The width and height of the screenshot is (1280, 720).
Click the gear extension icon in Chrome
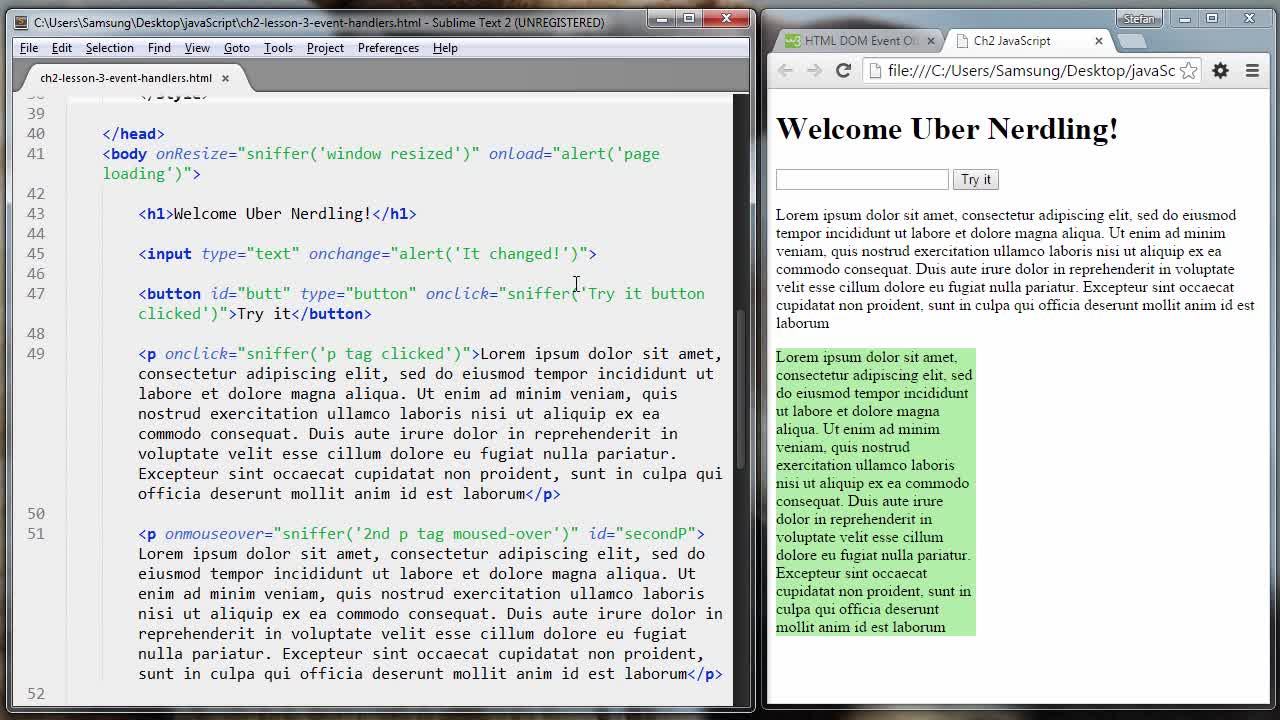click(1220, 71)
